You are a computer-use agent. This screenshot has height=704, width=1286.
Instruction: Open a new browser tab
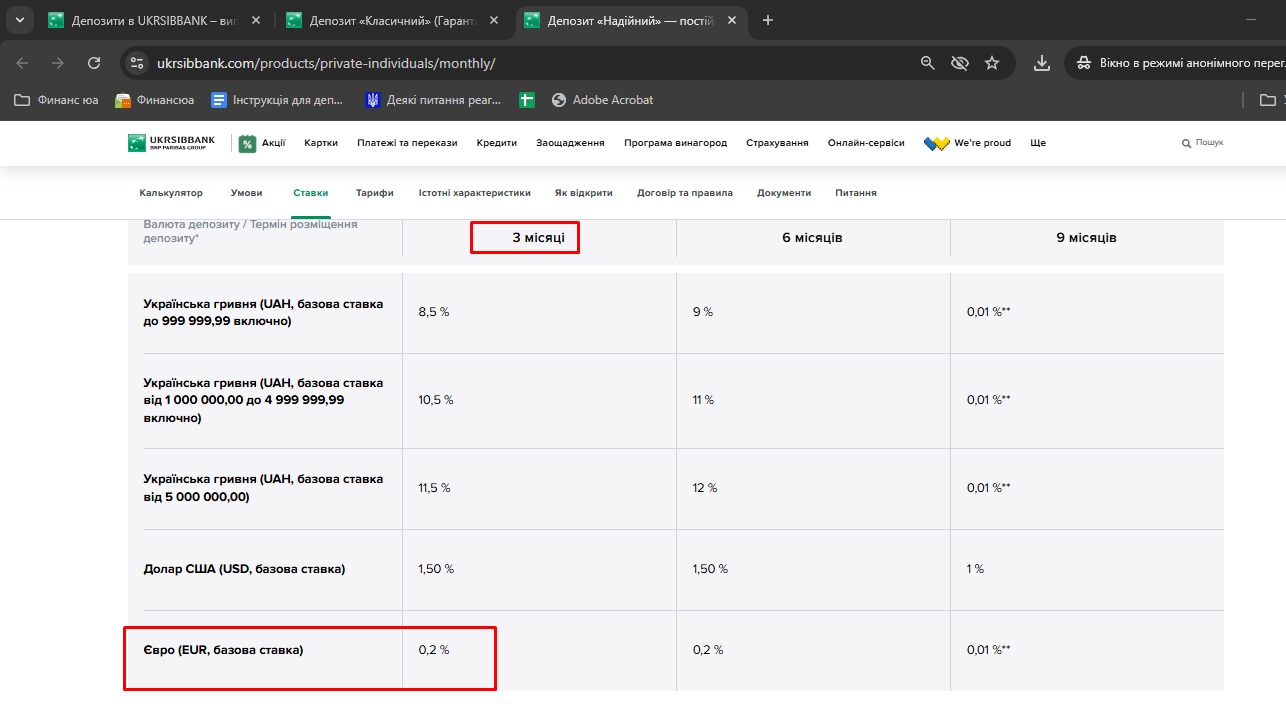point(768,20)
